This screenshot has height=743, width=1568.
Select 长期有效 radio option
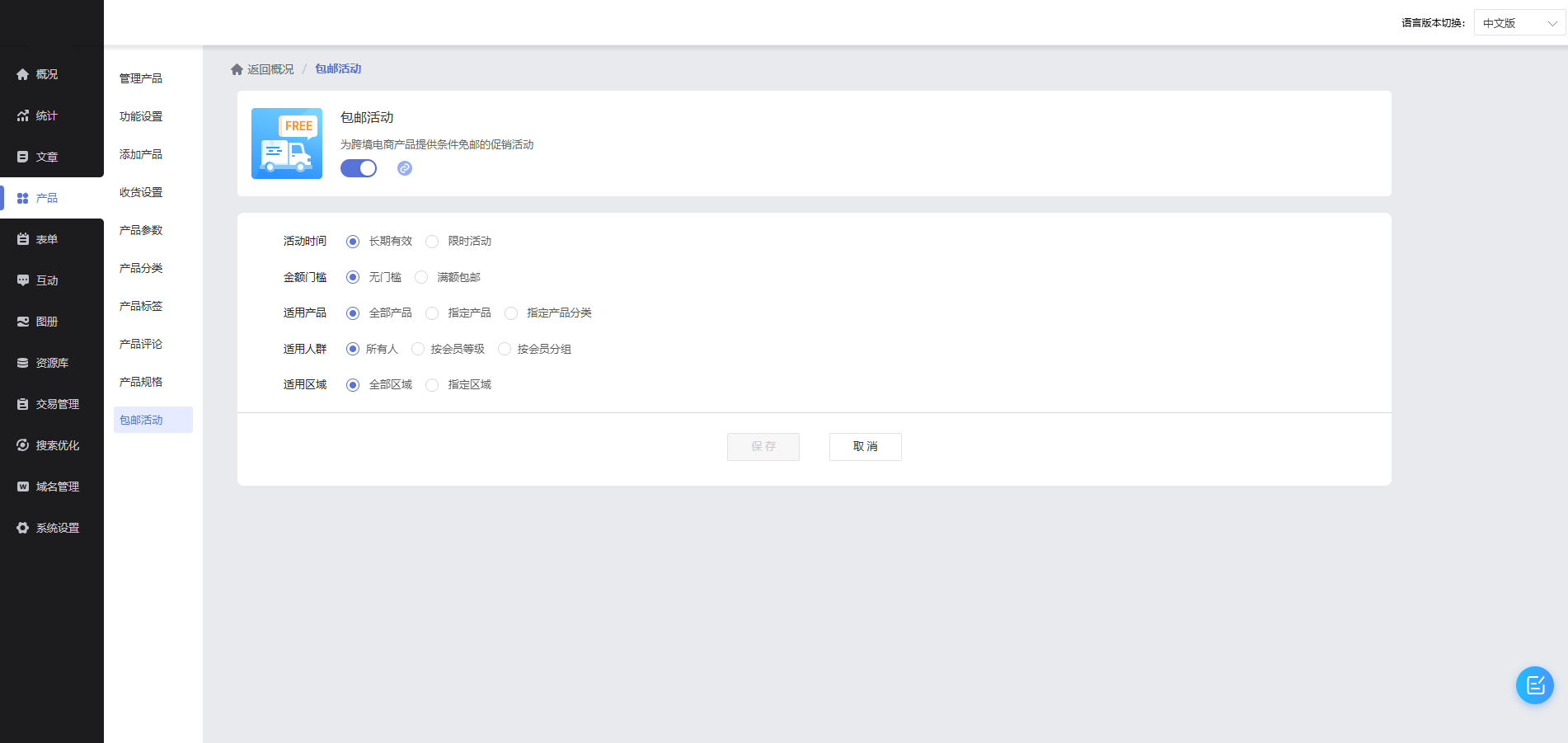pos(353,242)
